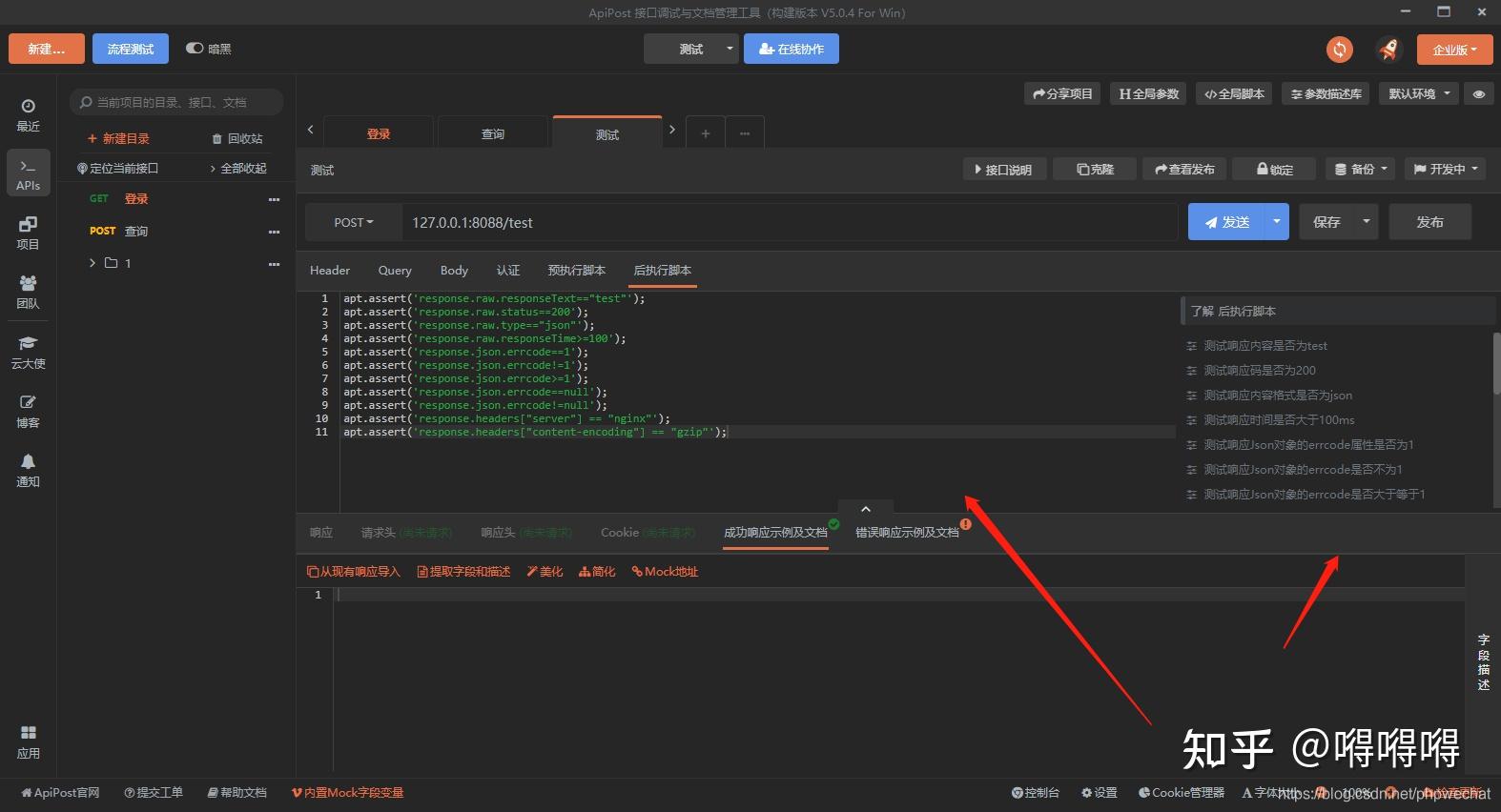Open the more menu for 登录 item

[x=274, y=199]
